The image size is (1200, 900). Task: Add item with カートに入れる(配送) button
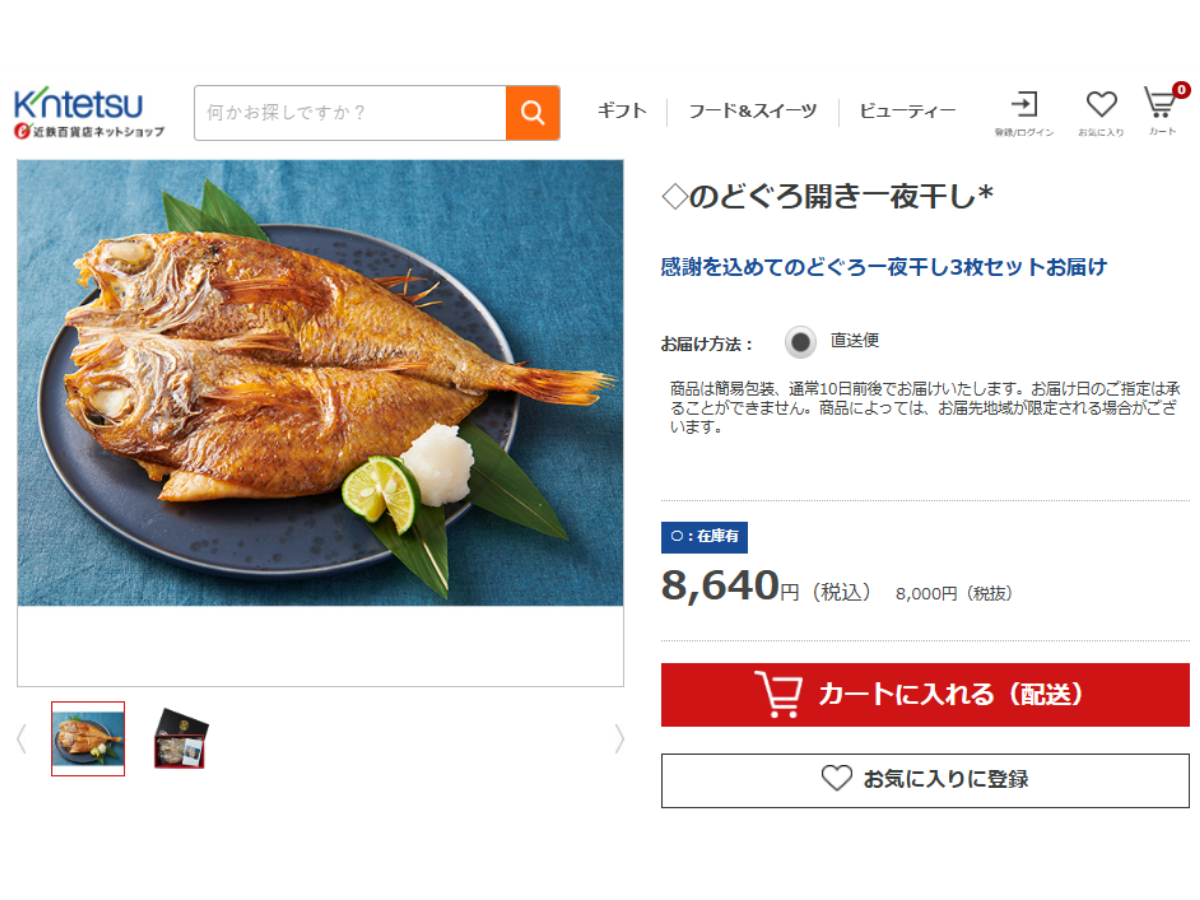point(925,694)
